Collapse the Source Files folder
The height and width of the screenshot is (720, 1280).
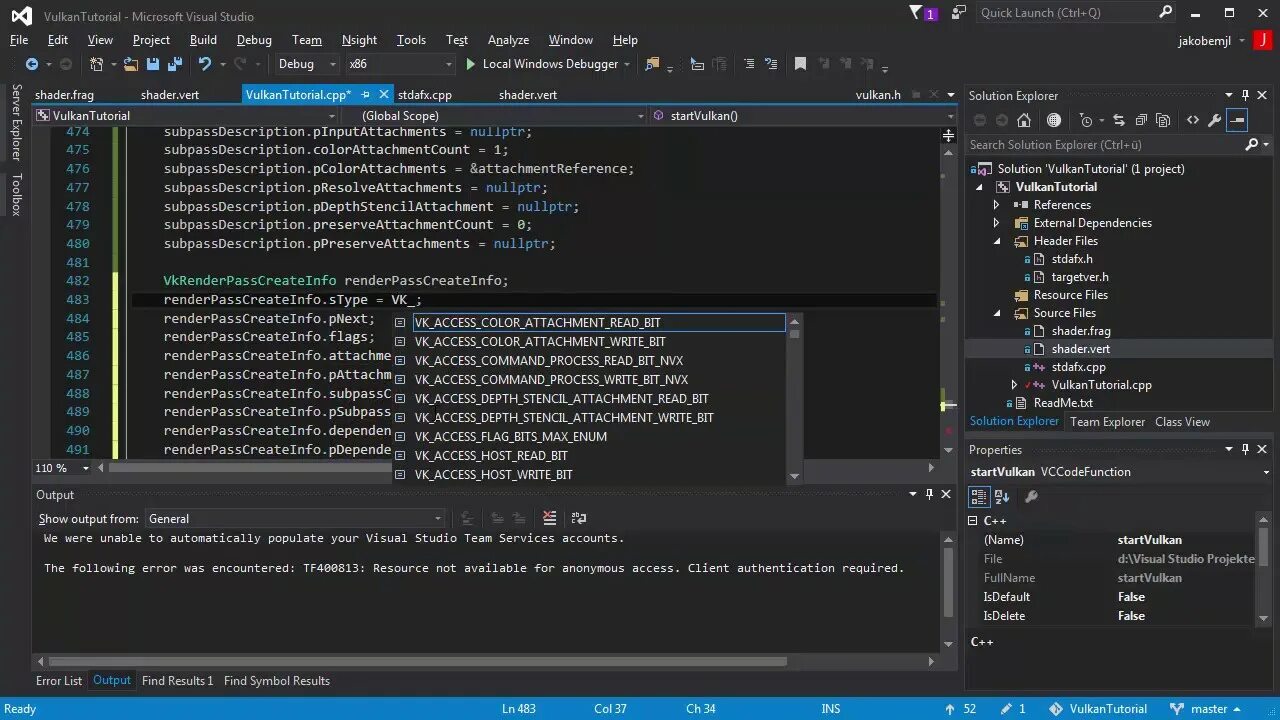(996, 313)
